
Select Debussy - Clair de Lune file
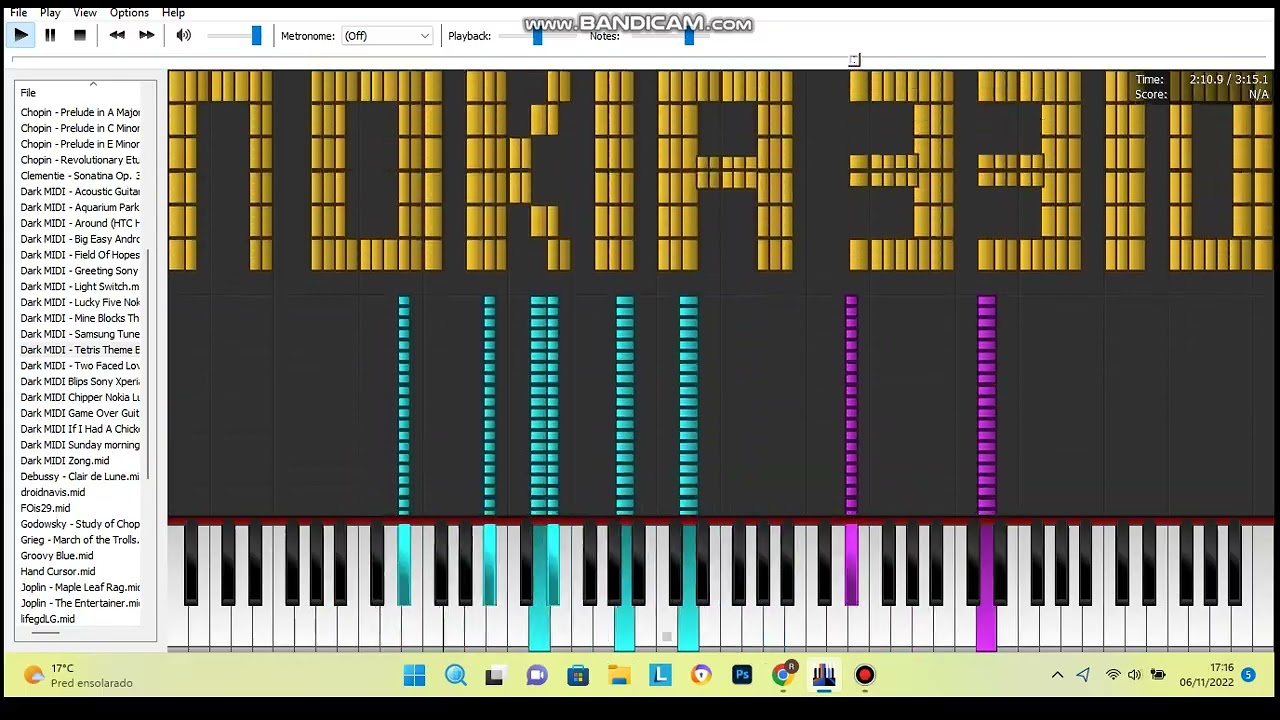tap(80, 476)
